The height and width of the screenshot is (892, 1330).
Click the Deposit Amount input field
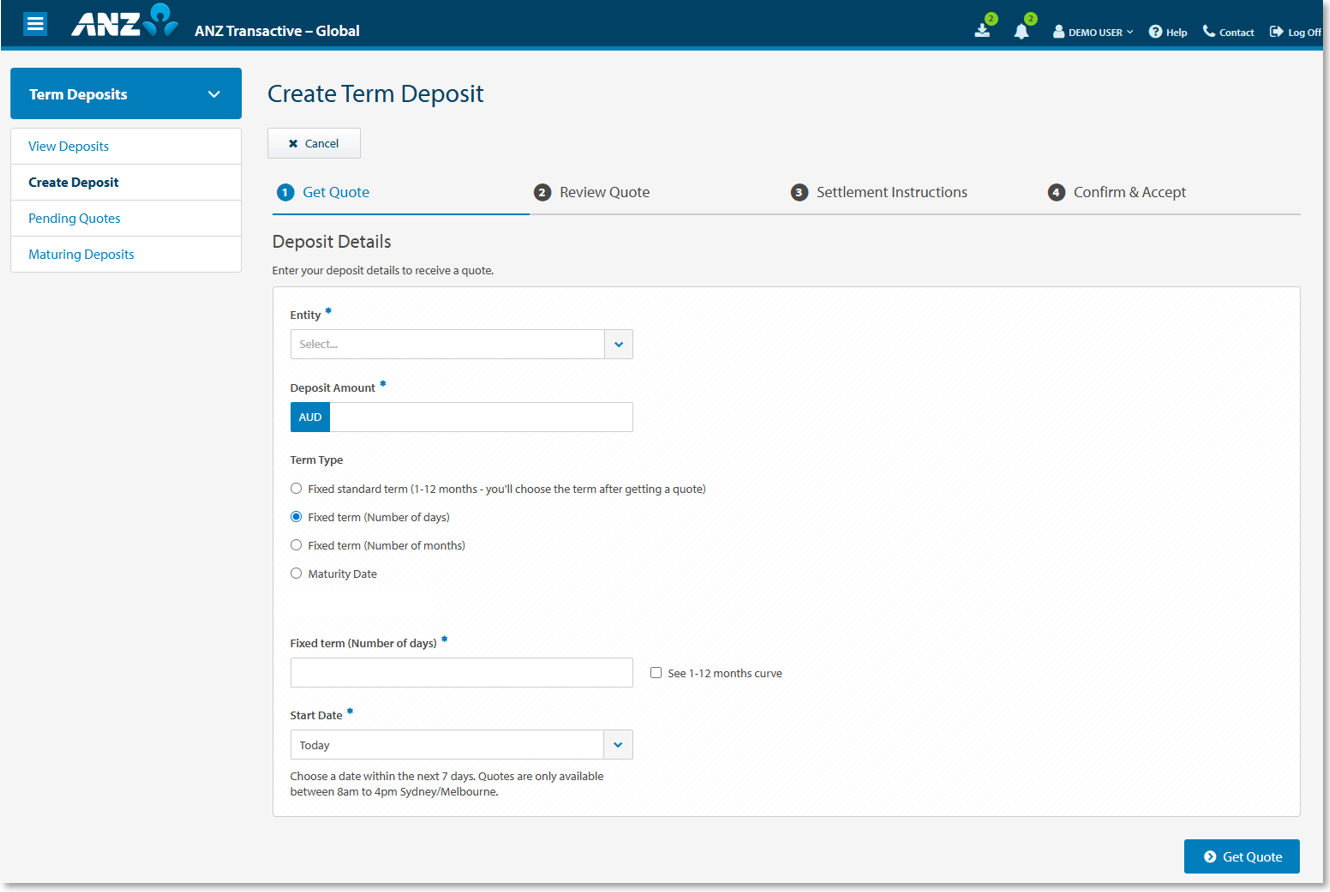pos(480,417)
